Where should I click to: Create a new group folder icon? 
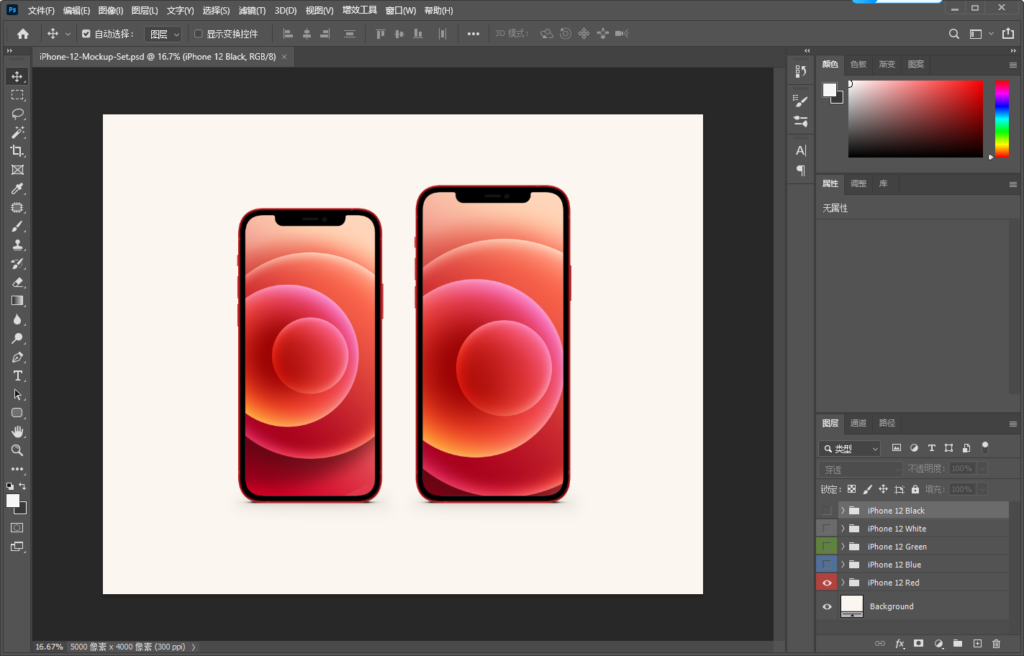pyautogui.click(x=957, y=644)
